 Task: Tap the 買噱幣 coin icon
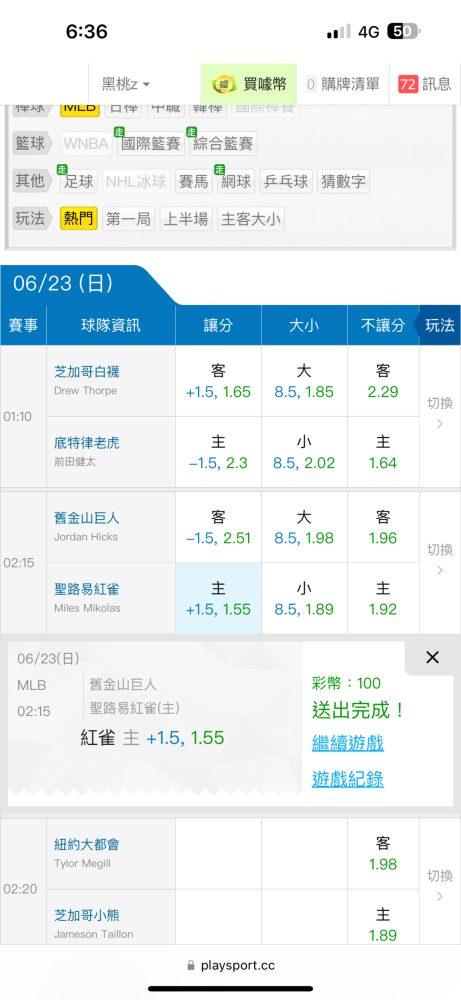(223, 84)
